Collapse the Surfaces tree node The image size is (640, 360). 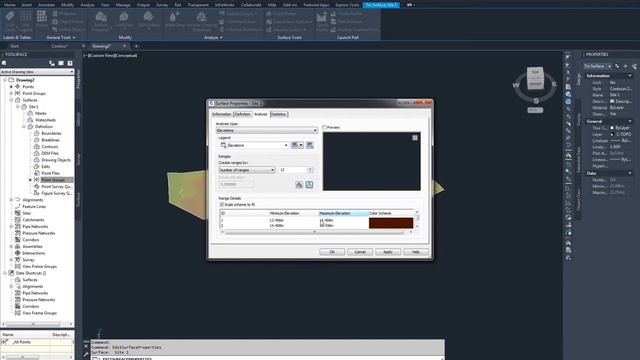coord(11,100)
